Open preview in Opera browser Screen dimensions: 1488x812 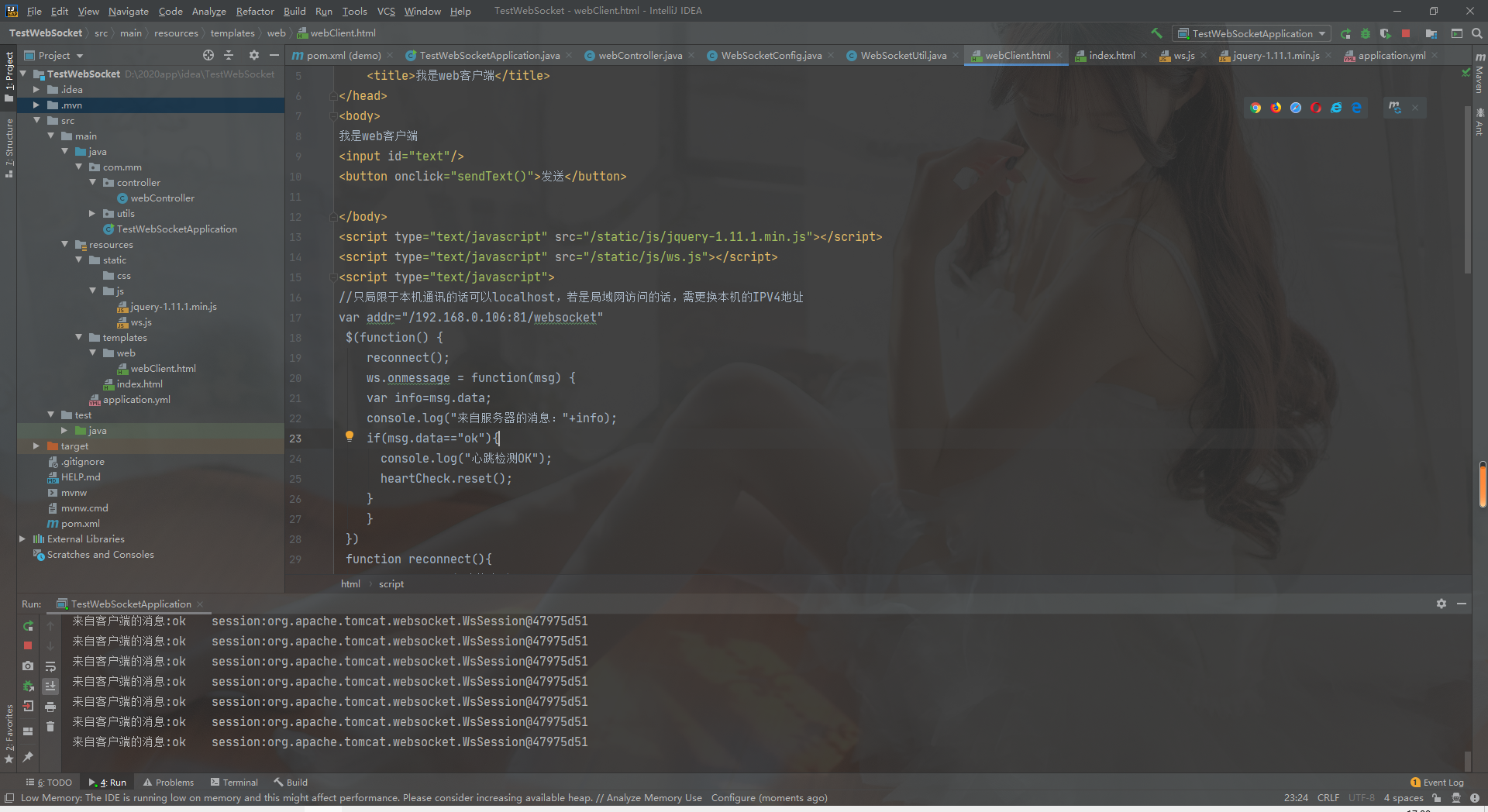click(1316, 108)
